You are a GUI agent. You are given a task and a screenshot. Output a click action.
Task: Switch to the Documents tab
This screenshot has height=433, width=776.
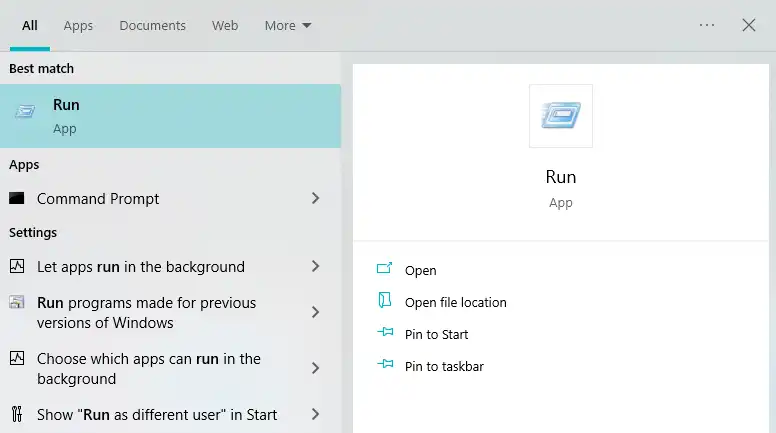click(152, 25)
